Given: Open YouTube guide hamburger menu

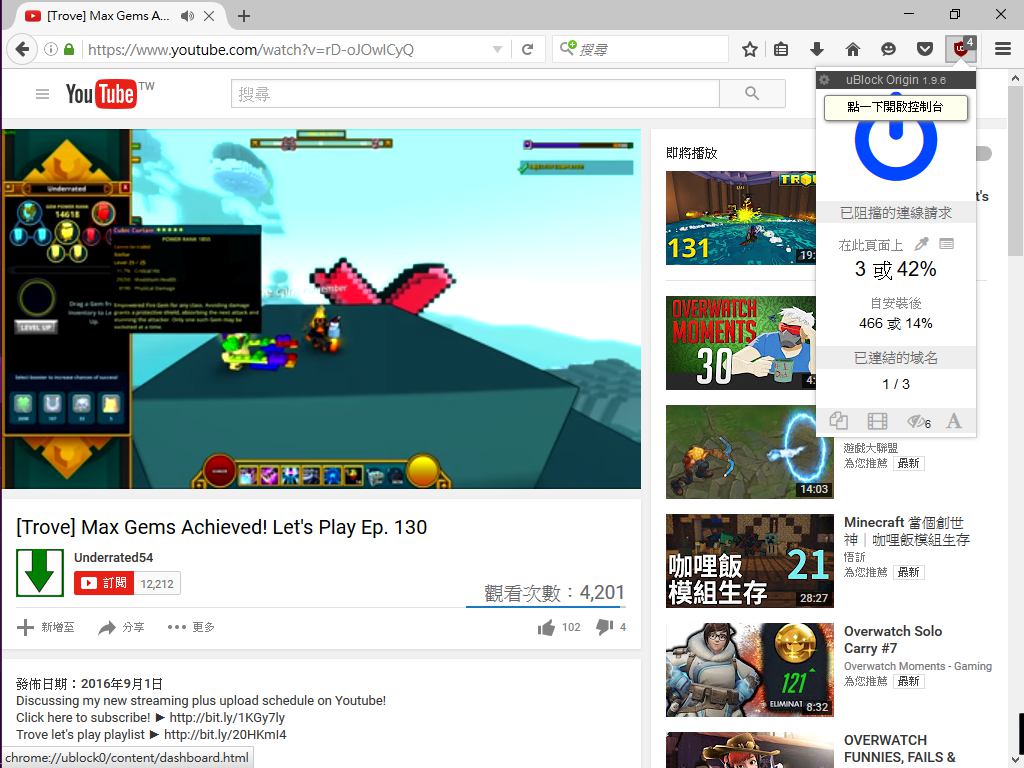Looking at the screenshot, I should pyautogui.click(x=42, y=94).
